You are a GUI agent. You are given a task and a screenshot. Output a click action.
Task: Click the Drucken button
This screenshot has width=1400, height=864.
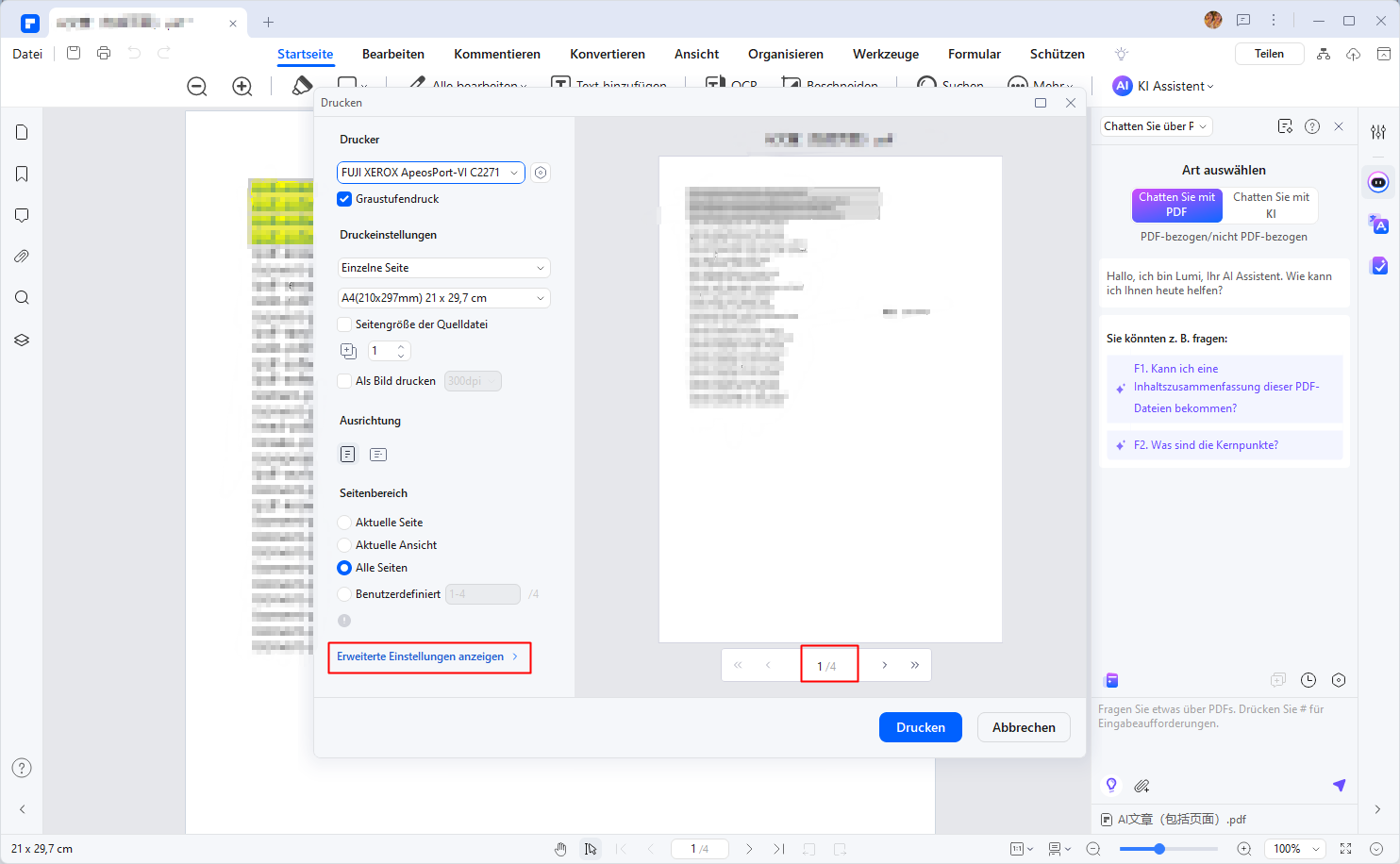(x=921, y=727)
